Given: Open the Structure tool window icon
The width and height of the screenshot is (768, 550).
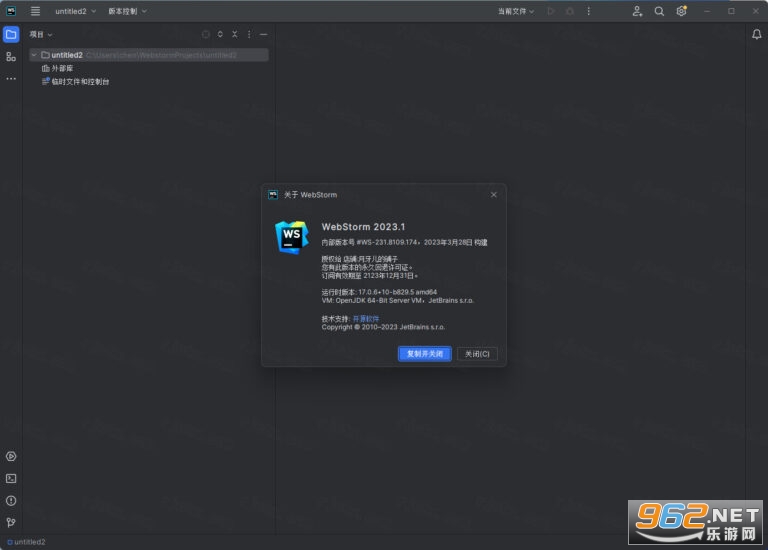Looking at the screenshot, I should pyautogui.click(x=11, y=56).
